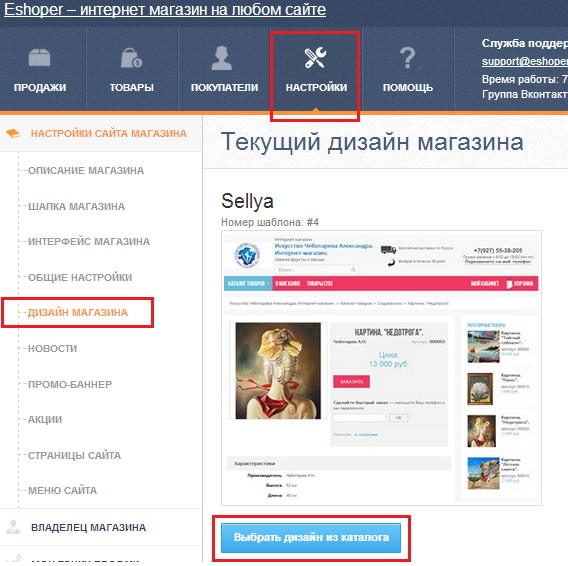Collapse Настройки сайта магазина section

tap(108, 133)
